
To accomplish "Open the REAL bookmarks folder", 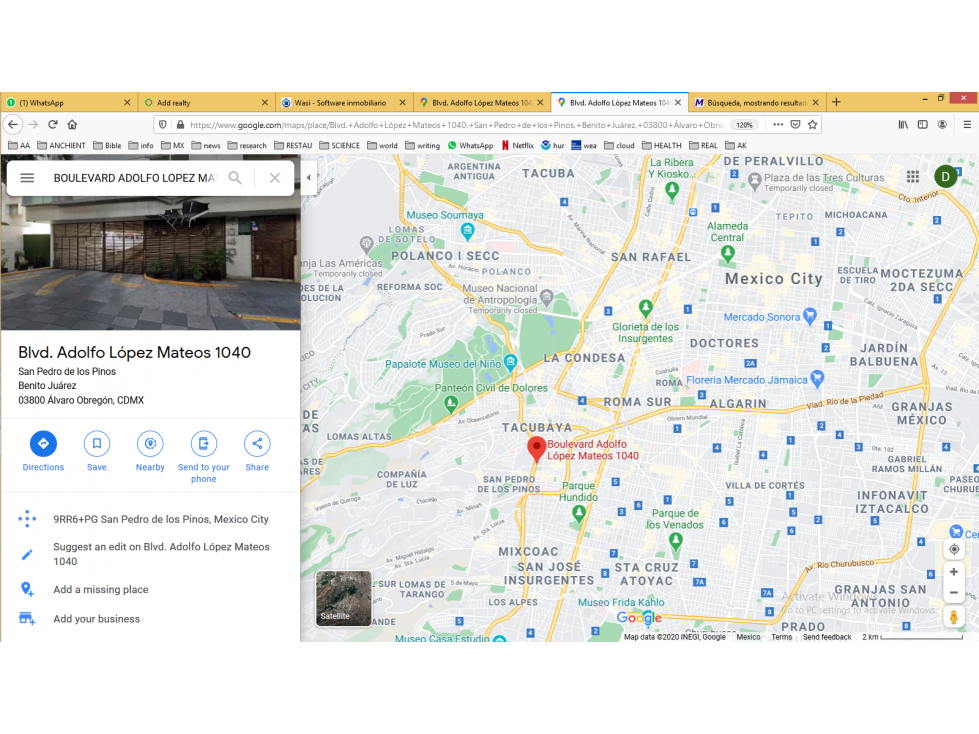I will 703,145.
